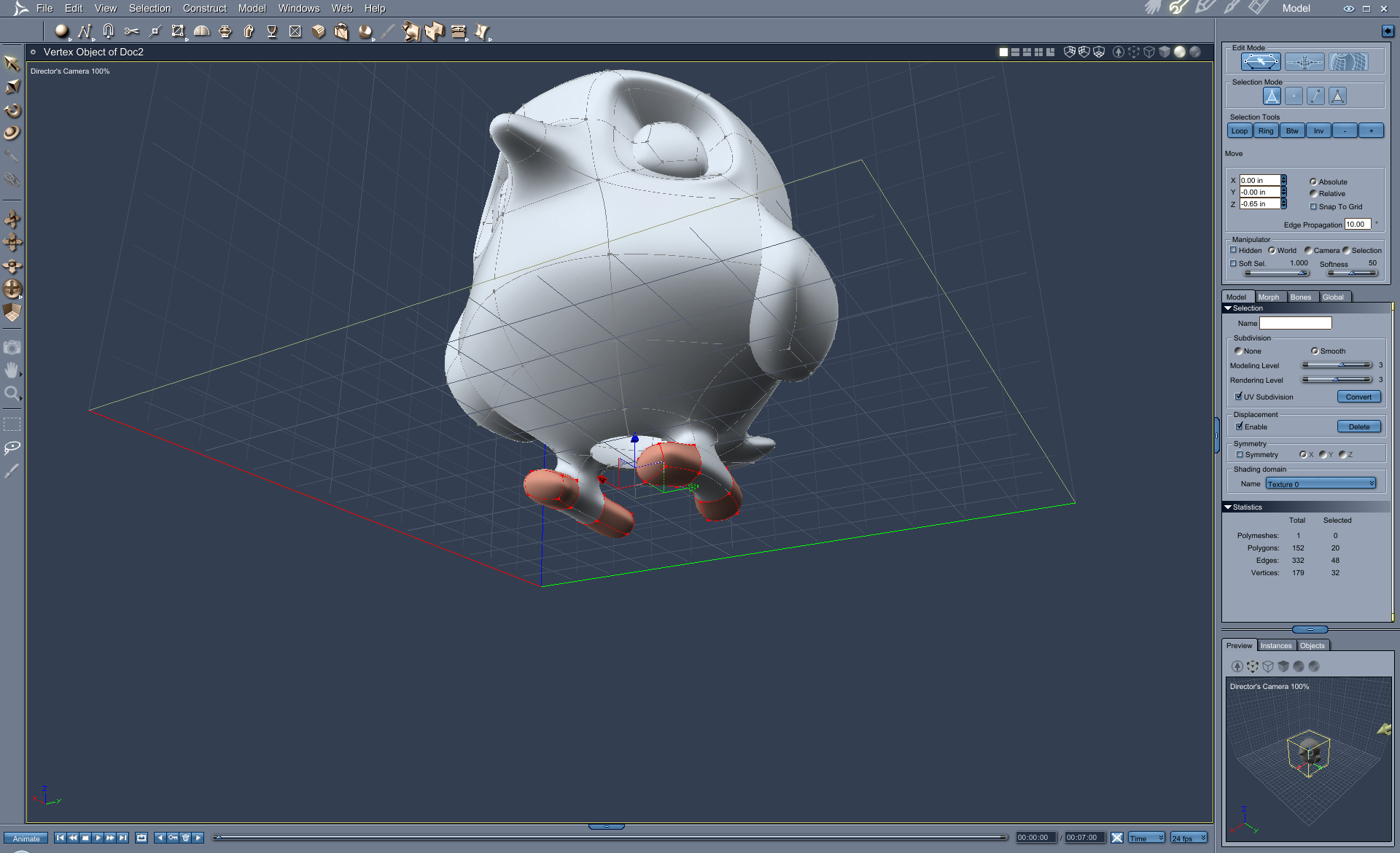Click the Loop selection button

1240,131
